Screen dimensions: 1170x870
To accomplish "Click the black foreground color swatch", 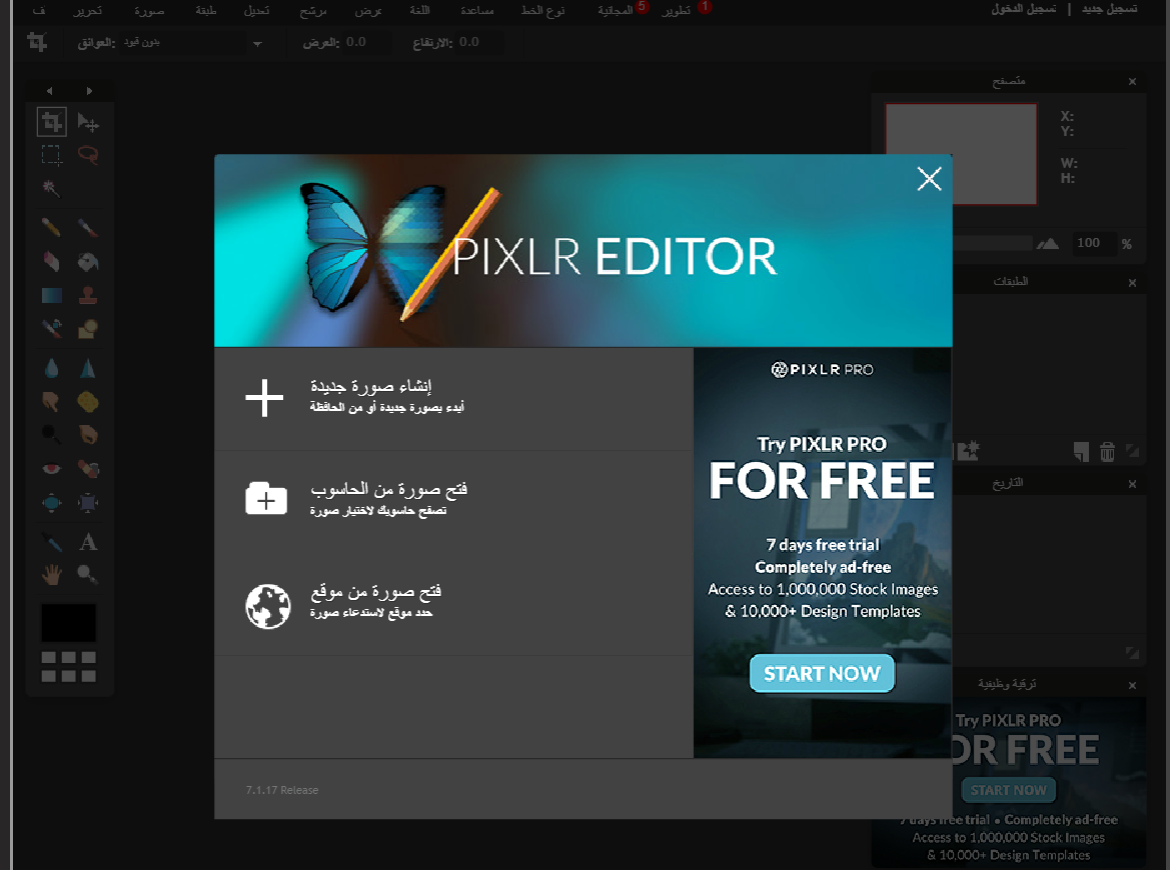I will (69, 622).
